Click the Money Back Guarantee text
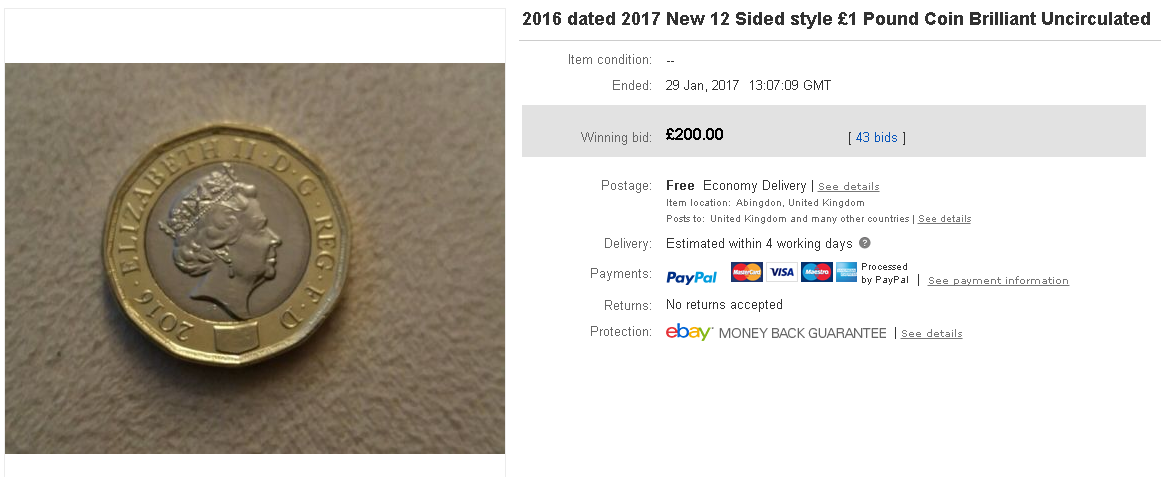The height and width of the screenshot is (477, 1161). pos(803,333)
